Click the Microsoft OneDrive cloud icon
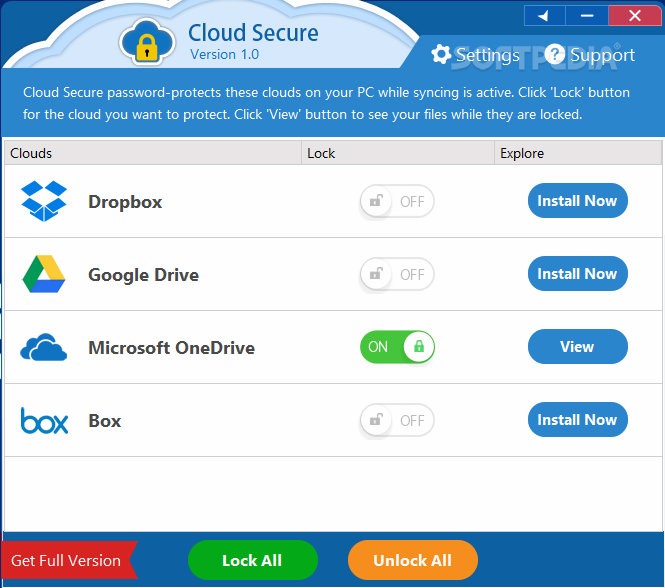 coord(44,347)
